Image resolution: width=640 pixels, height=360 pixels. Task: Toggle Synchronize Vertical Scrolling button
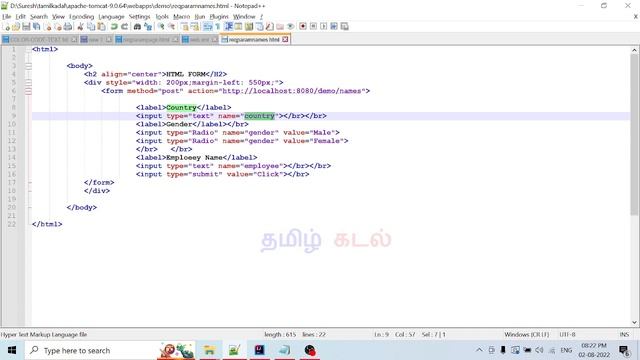pyautogui.click(x=184, y=27)
